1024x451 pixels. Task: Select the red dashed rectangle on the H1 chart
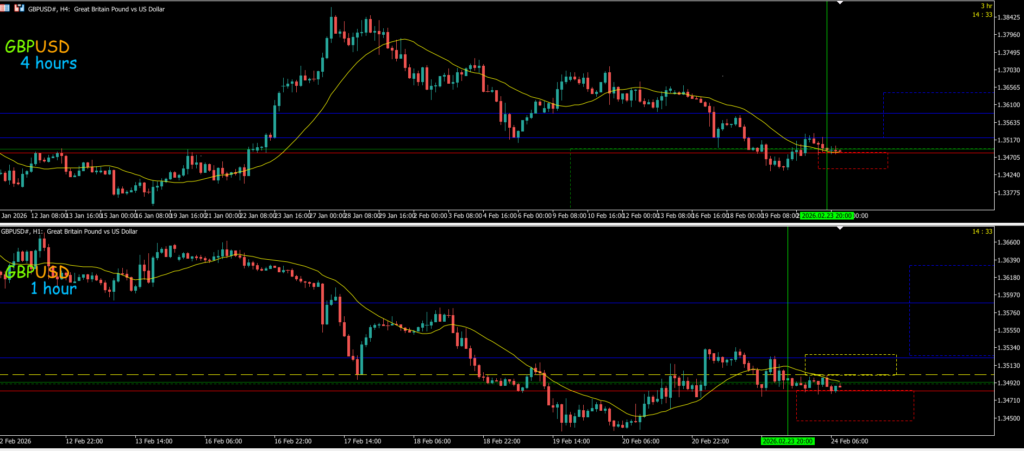click(x=855, y=420)
